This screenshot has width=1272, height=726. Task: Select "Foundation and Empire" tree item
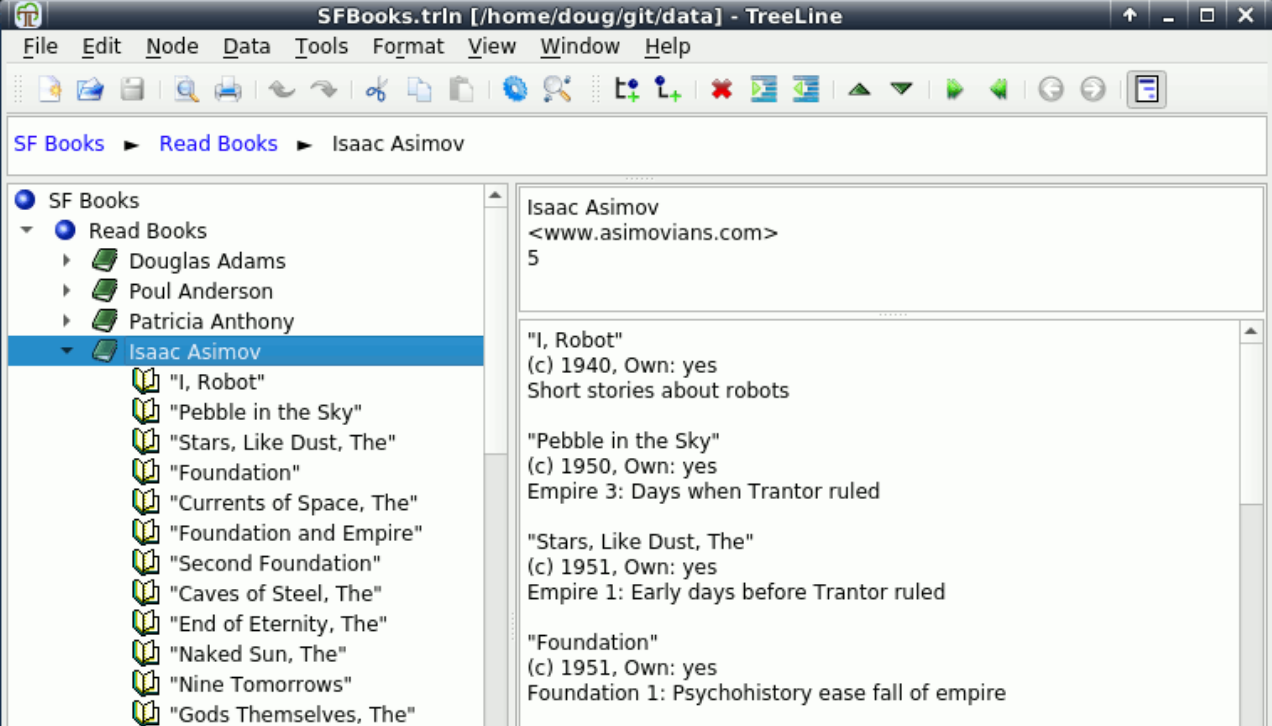pos(296,533)
